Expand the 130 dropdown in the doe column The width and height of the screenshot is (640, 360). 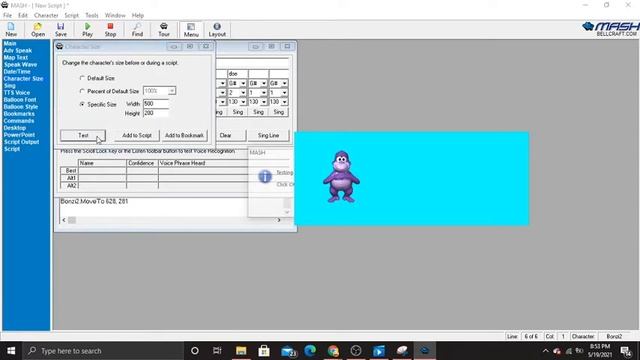click(x=243, y=102)
